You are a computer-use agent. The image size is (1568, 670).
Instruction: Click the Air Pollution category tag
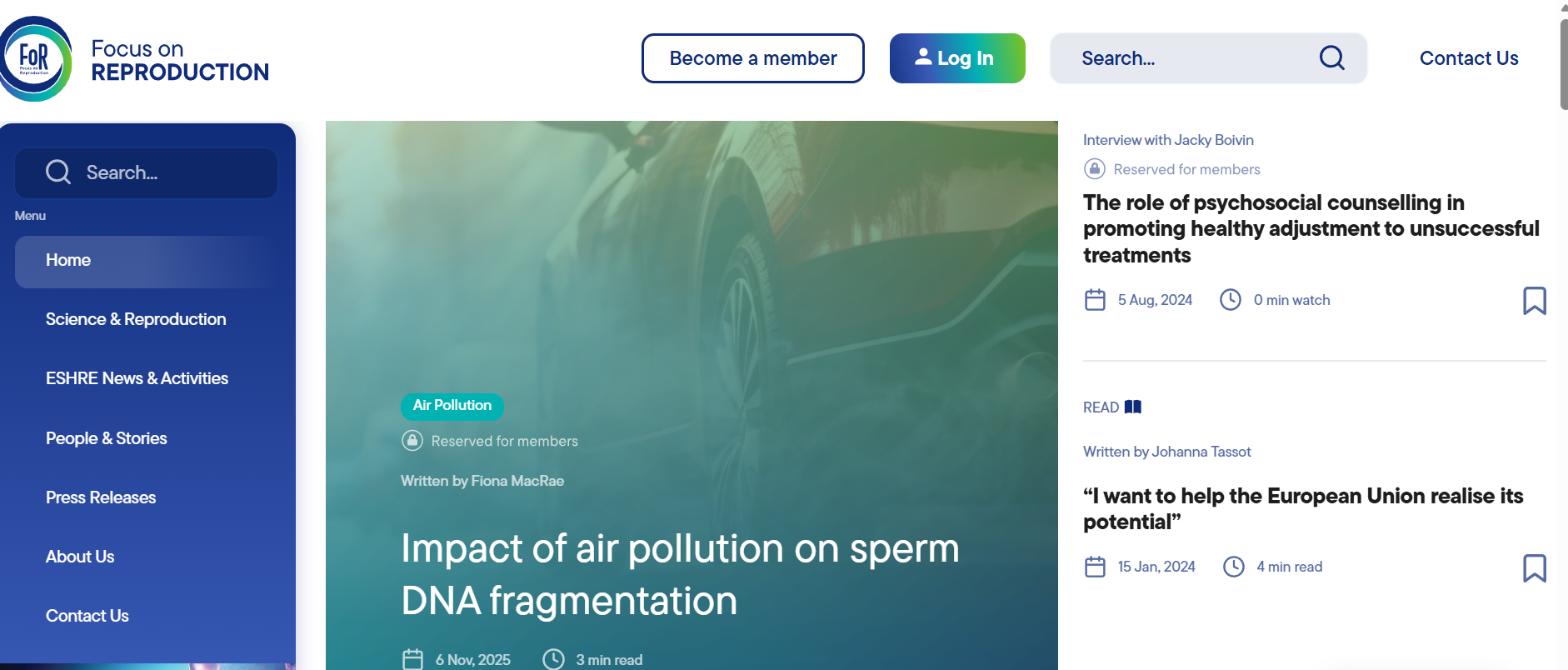pos(452,406)
